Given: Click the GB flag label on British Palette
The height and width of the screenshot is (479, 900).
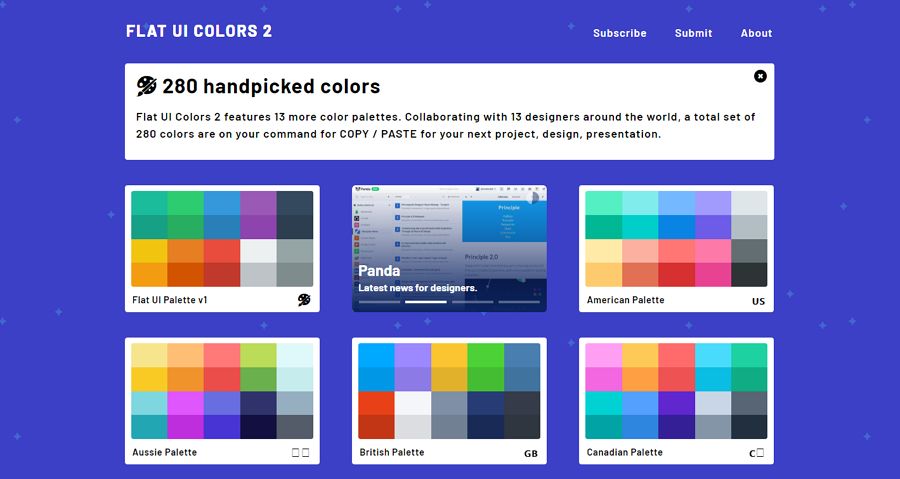Looking at the screenshot, I should coord(531,454).
